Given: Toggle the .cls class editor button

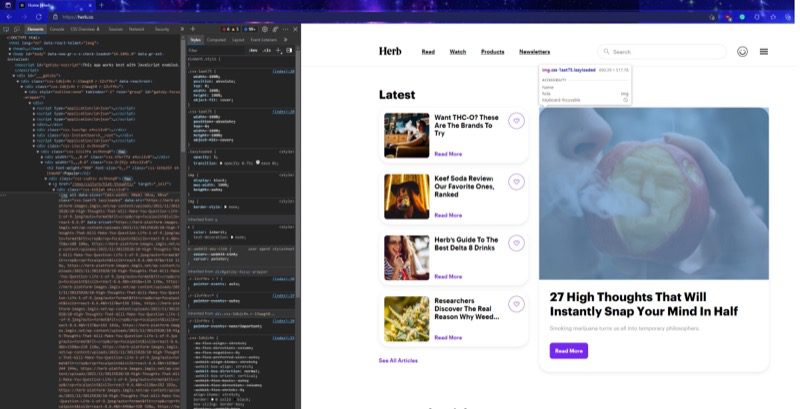Looking at the screenshot, I should coord(267,50).
